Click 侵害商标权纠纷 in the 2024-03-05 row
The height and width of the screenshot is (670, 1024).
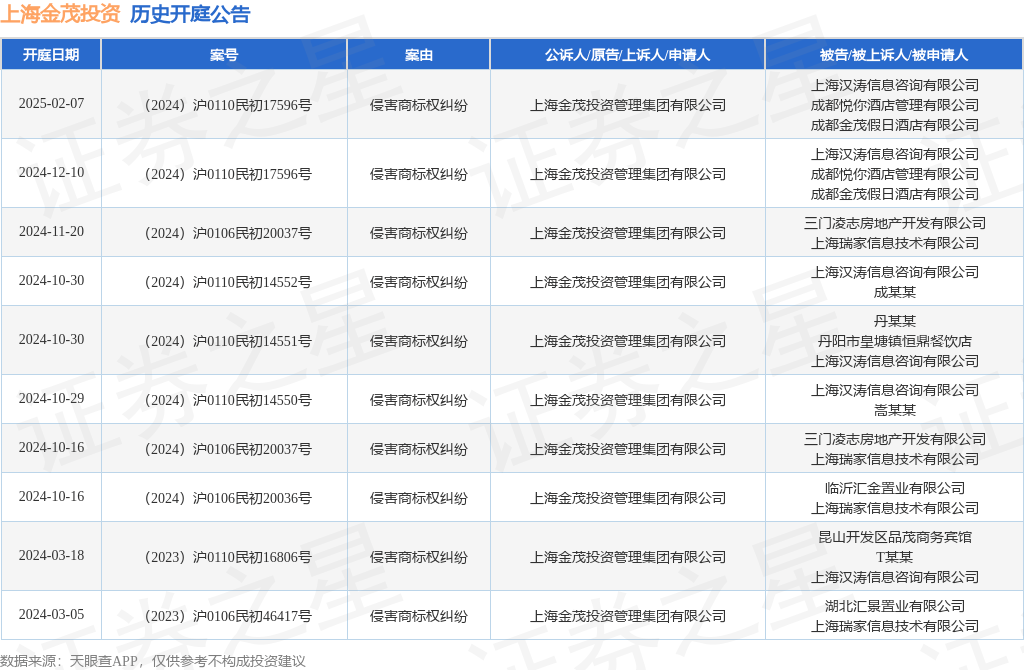pos(419,616)
